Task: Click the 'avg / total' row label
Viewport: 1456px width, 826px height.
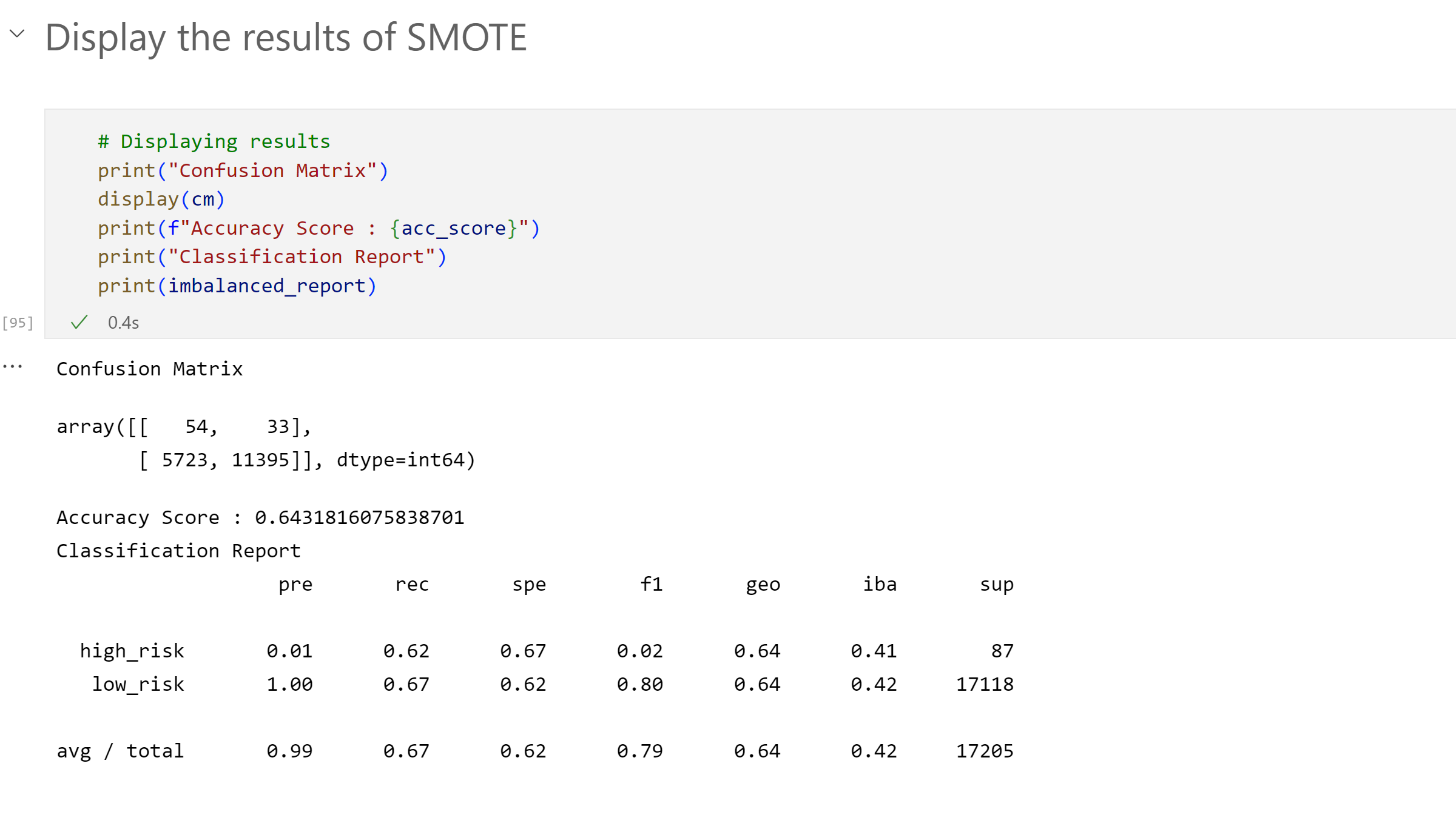Action: coord(120,751)
